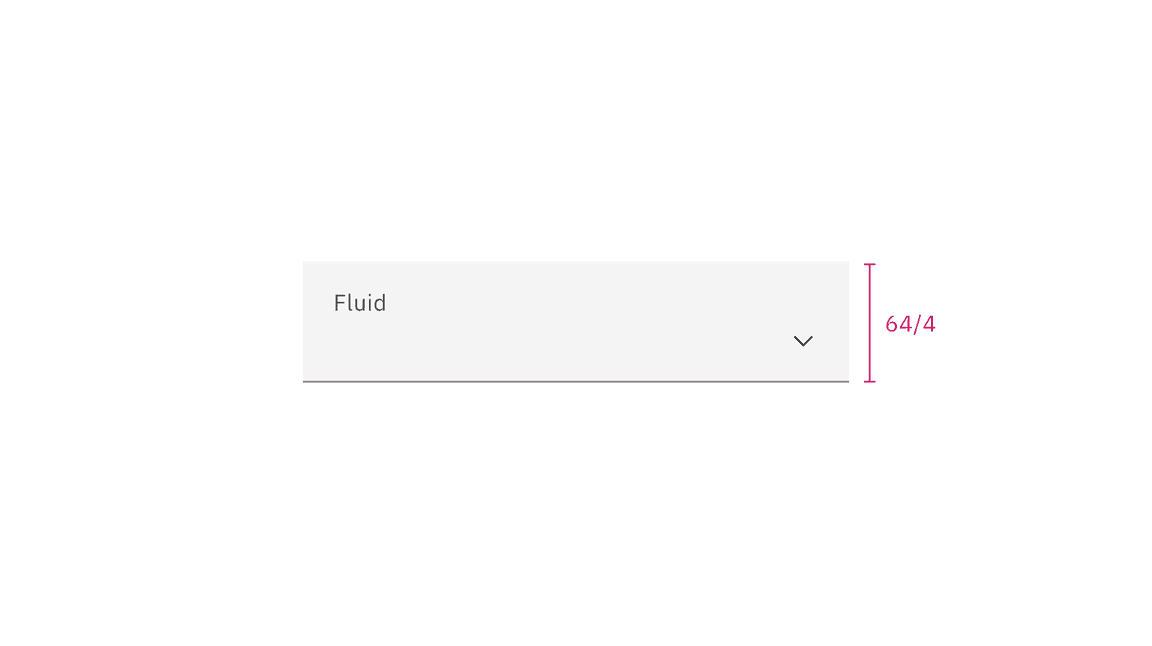
Task: Click the pink measurement ruler line
Action: point(871,321)
